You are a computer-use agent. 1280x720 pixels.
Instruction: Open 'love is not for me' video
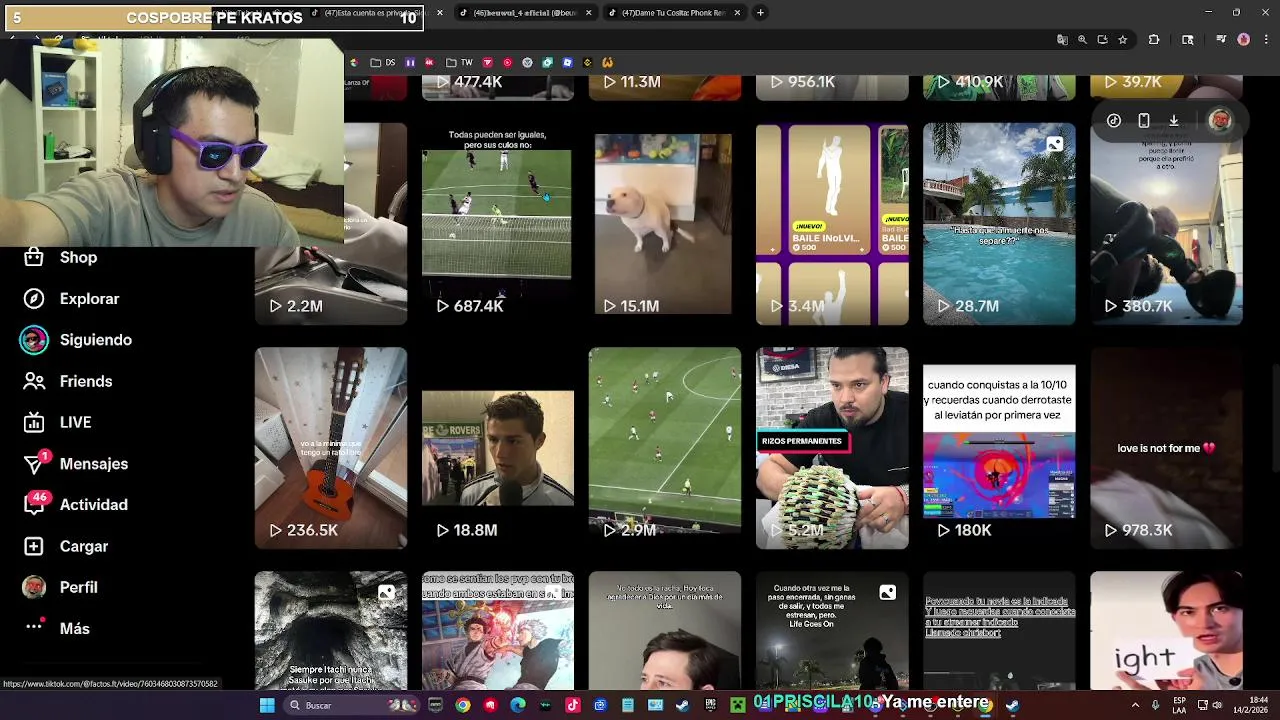1166,448
